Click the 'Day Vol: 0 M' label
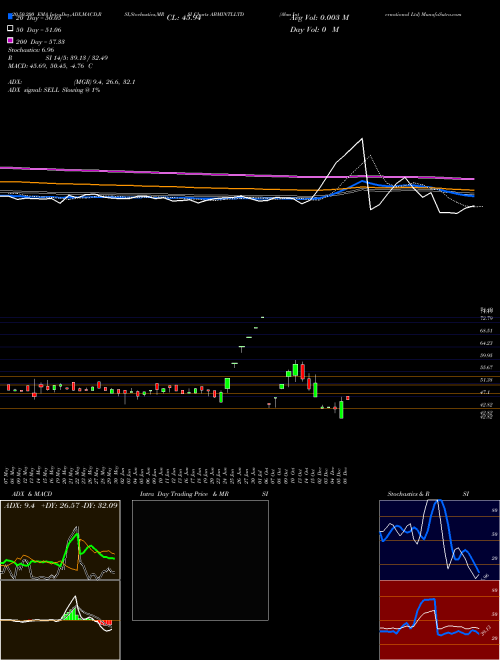The image size is (500, 660). pos(314,30)
